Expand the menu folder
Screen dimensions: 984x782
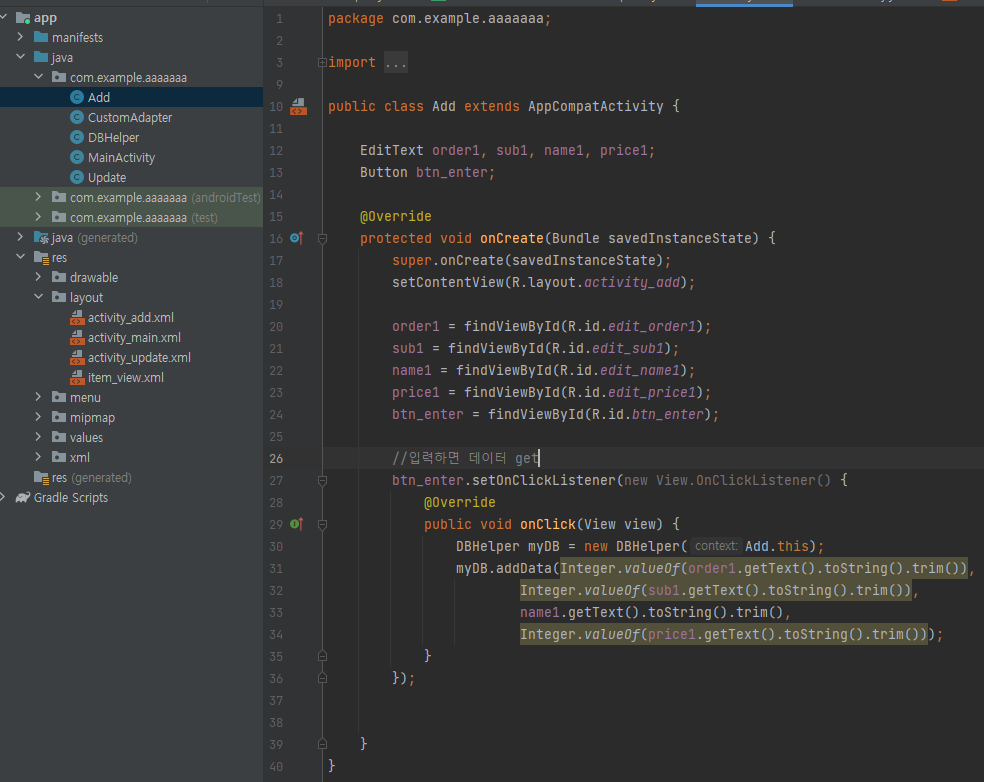pyautogui.click(x=38, y=397)
